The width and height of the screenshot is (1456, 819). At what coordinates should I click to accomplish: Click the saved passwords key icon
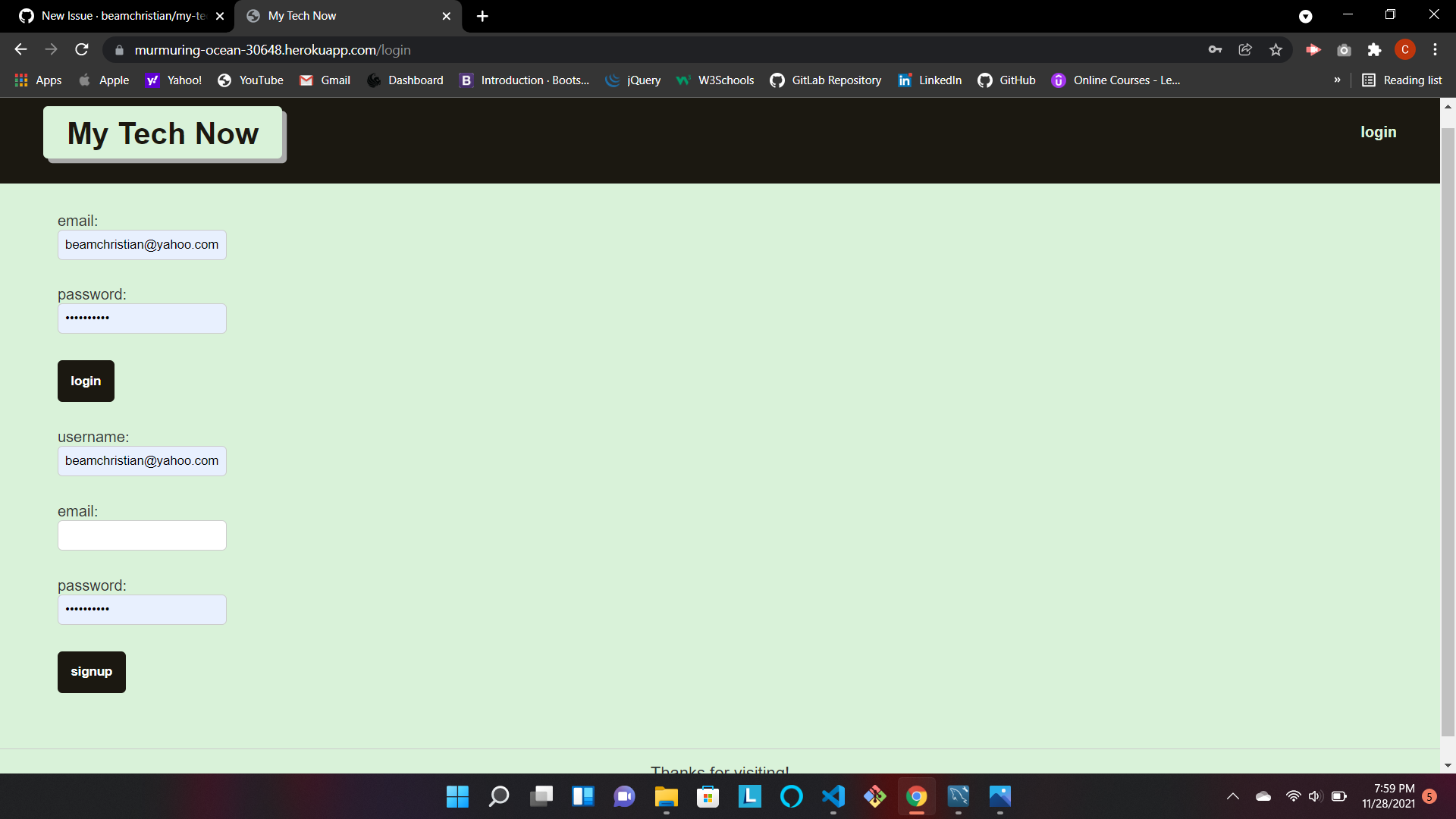coord(1215,50)
